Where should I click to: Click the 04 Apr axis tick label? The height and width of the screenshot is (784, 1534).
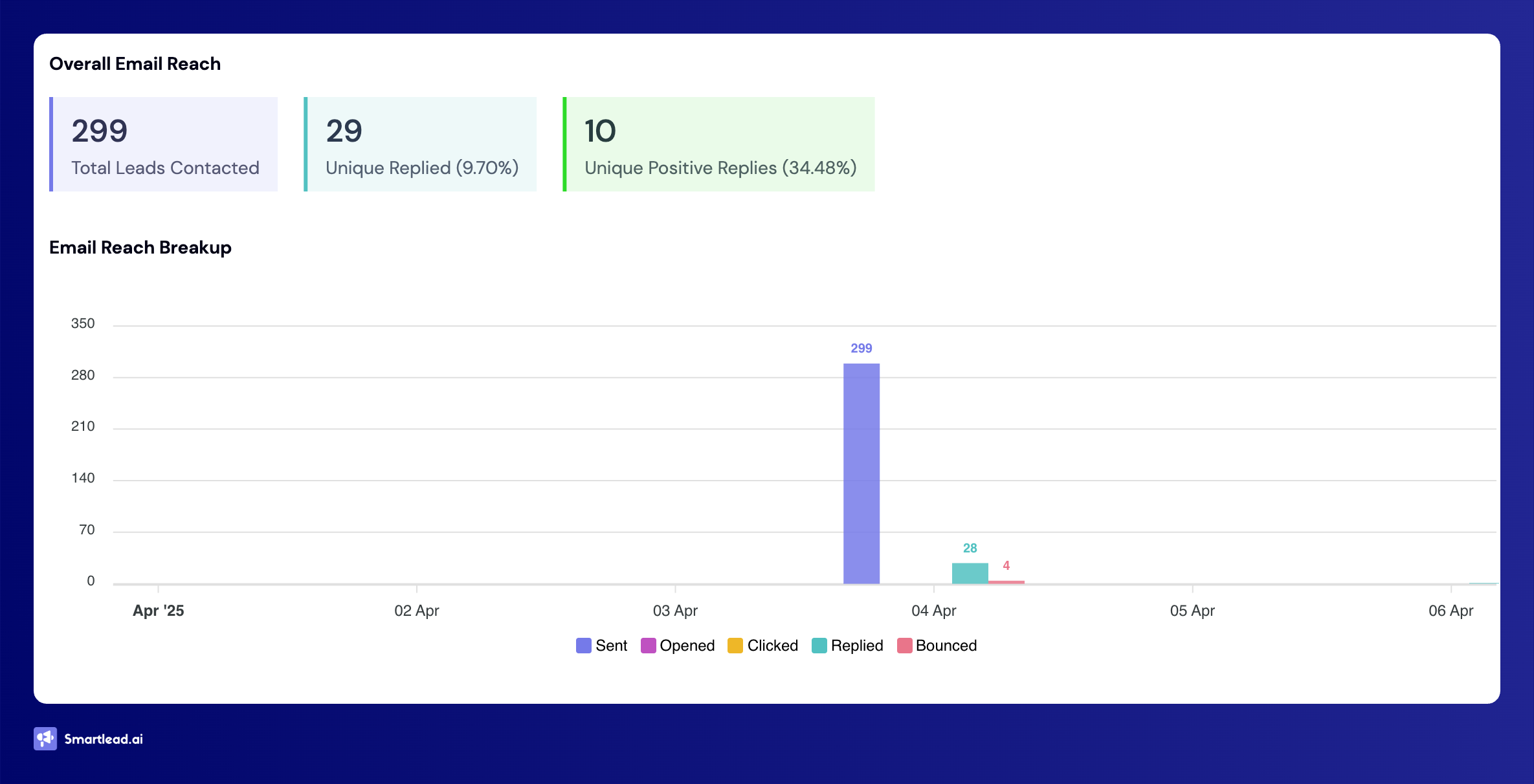tap(933, 611)
